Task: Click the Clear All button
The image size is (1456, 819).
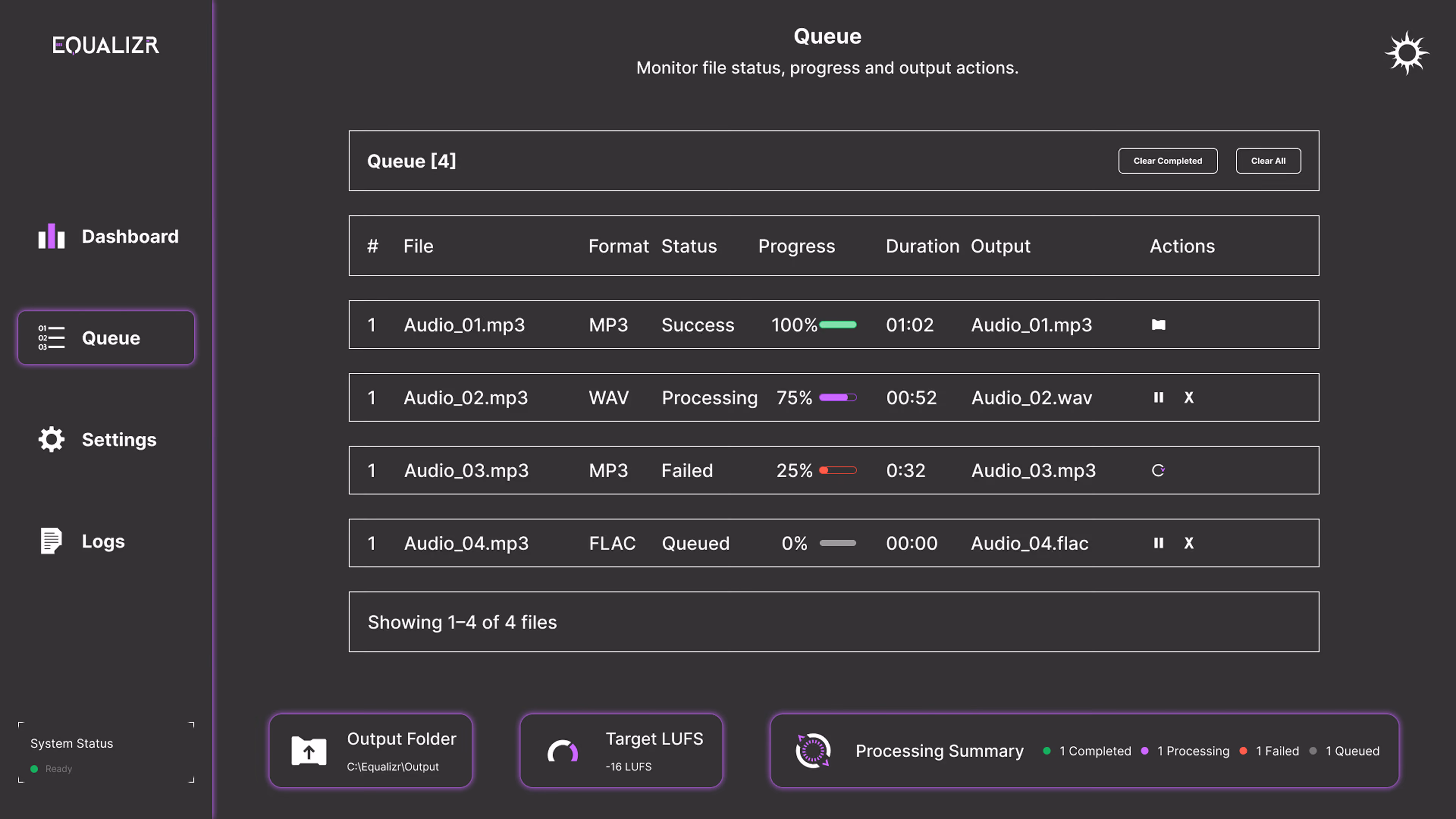Action: pyautogui.click(x=1268, y=161)
